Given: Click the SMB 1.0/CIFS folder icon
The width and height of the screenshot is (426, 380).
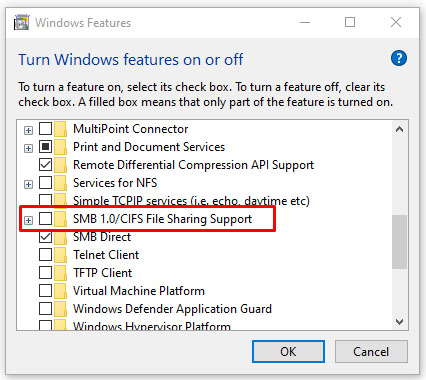Looking at the screenshot, I should [60, 219].
